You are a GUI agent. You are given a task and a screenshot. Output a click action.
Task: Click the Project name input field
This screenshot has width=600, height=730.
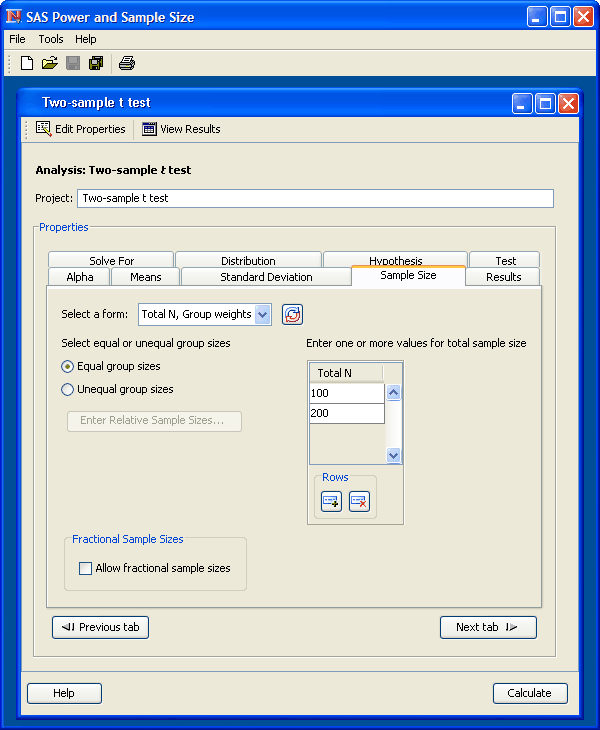[x=315, y=198]
